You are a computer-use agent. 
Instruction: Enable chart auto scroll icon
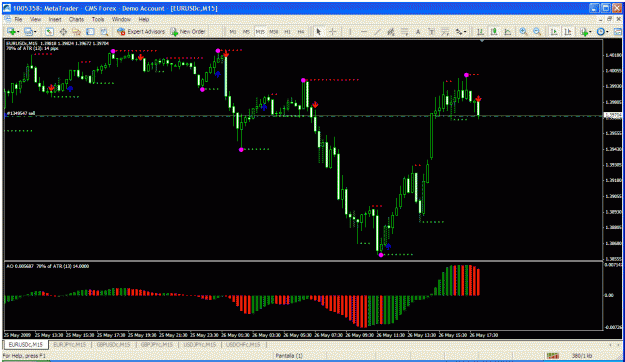(554, 31)
